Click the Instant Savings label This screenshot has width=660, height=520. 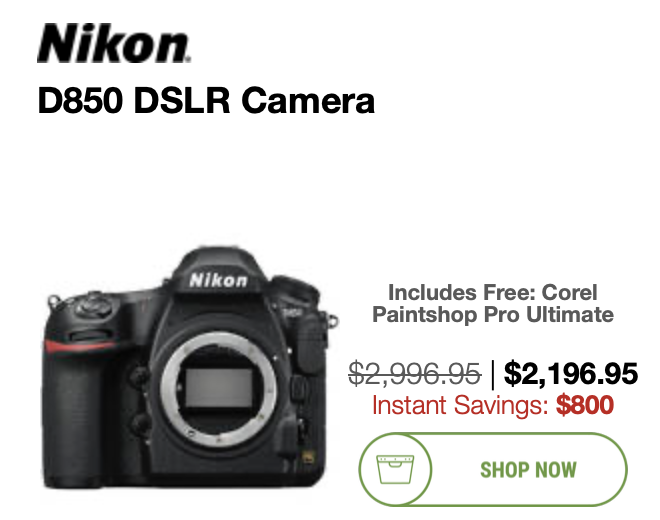click(460, 405)
